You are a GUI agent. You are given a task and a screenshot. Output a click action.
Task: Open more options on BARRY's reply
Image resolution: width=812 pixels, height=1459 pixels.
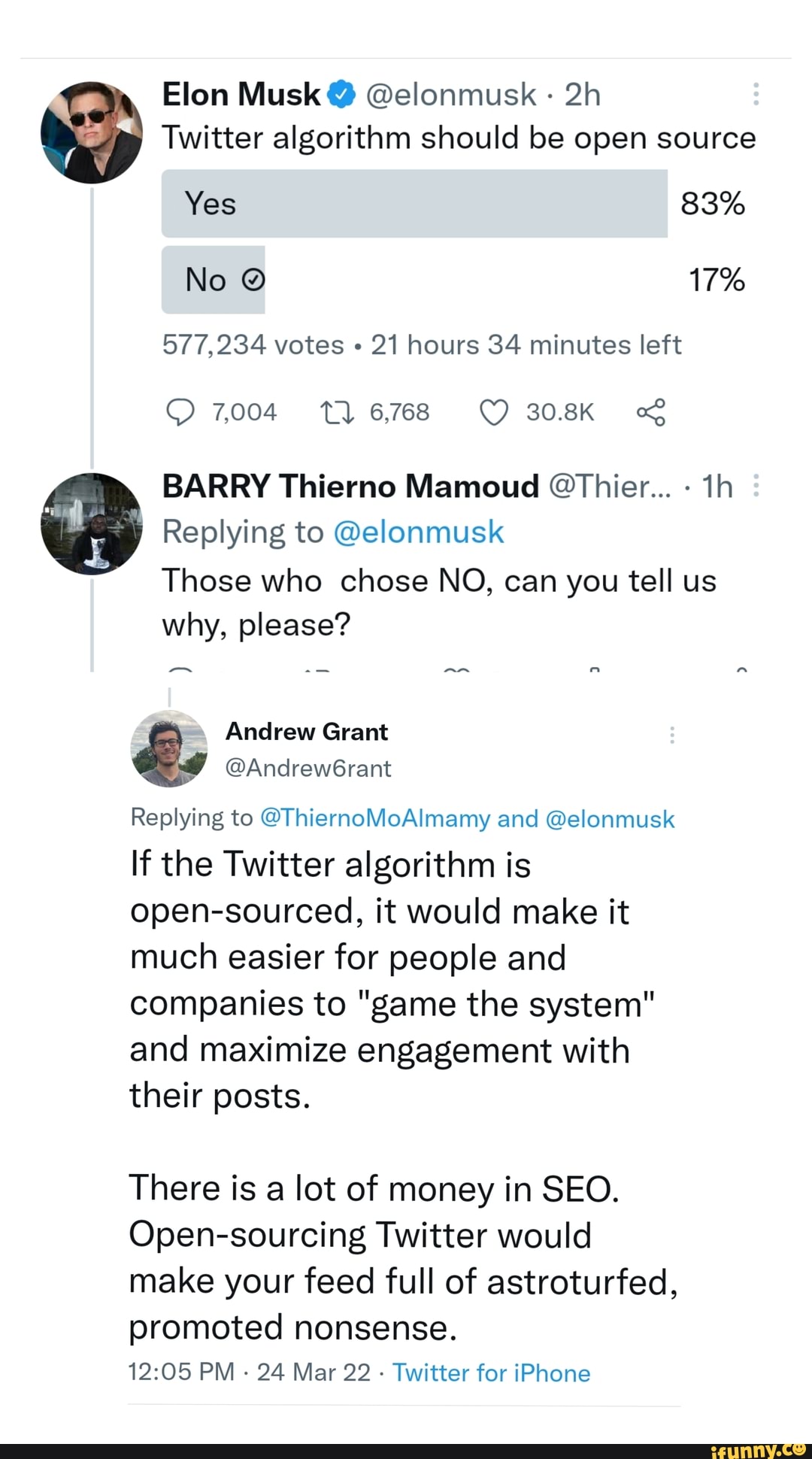click(x=755, y=486)
